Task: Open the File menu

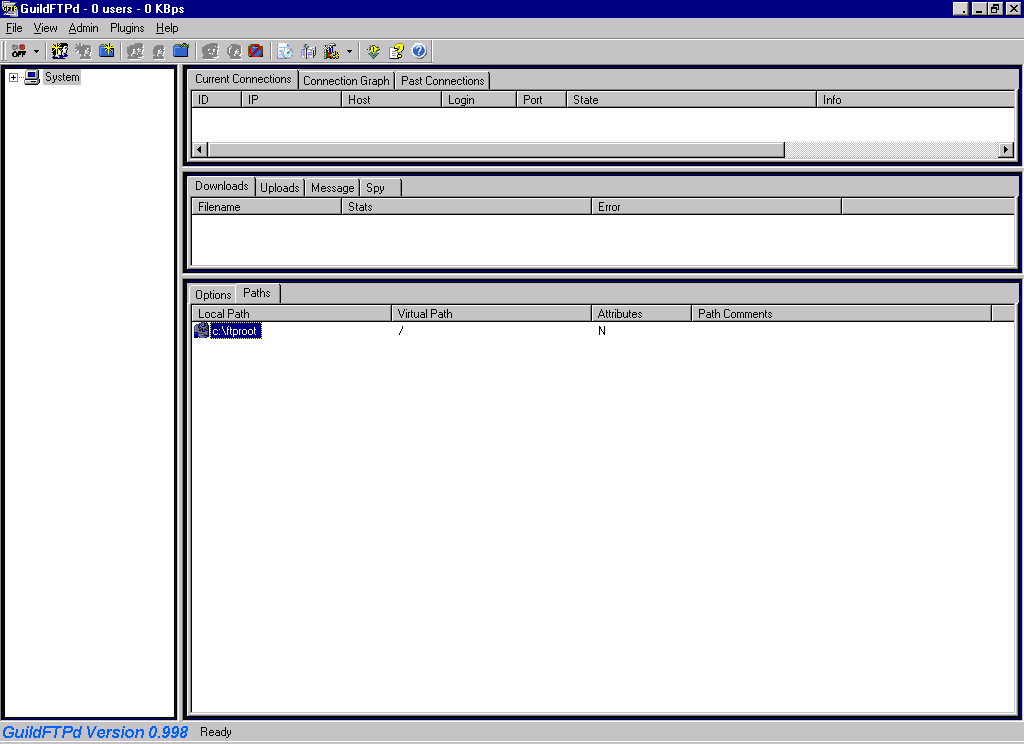Action: click(14, 28)
